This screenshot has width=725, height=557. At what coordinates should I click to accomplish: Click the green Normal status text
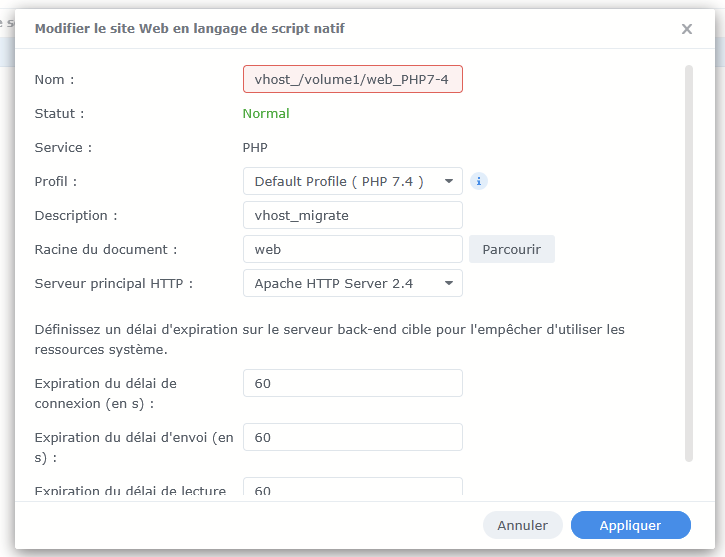coord(266,113)
